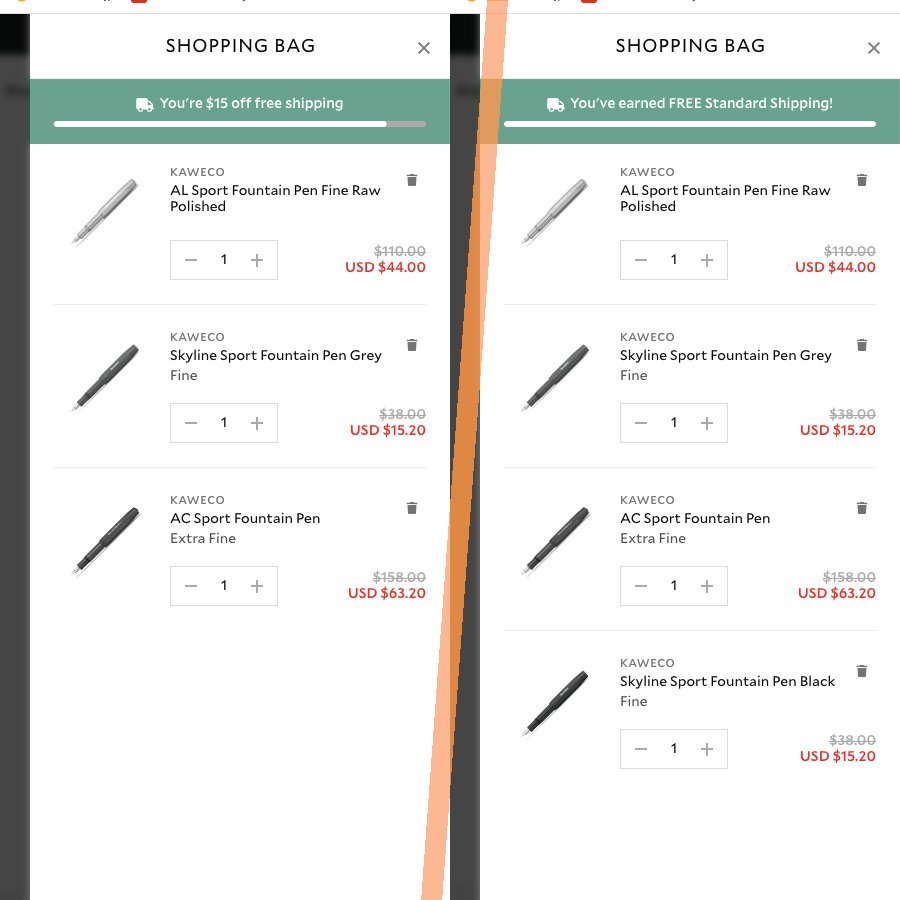Increase AC Sport quantity in the three-item bag

coord(257,586)
